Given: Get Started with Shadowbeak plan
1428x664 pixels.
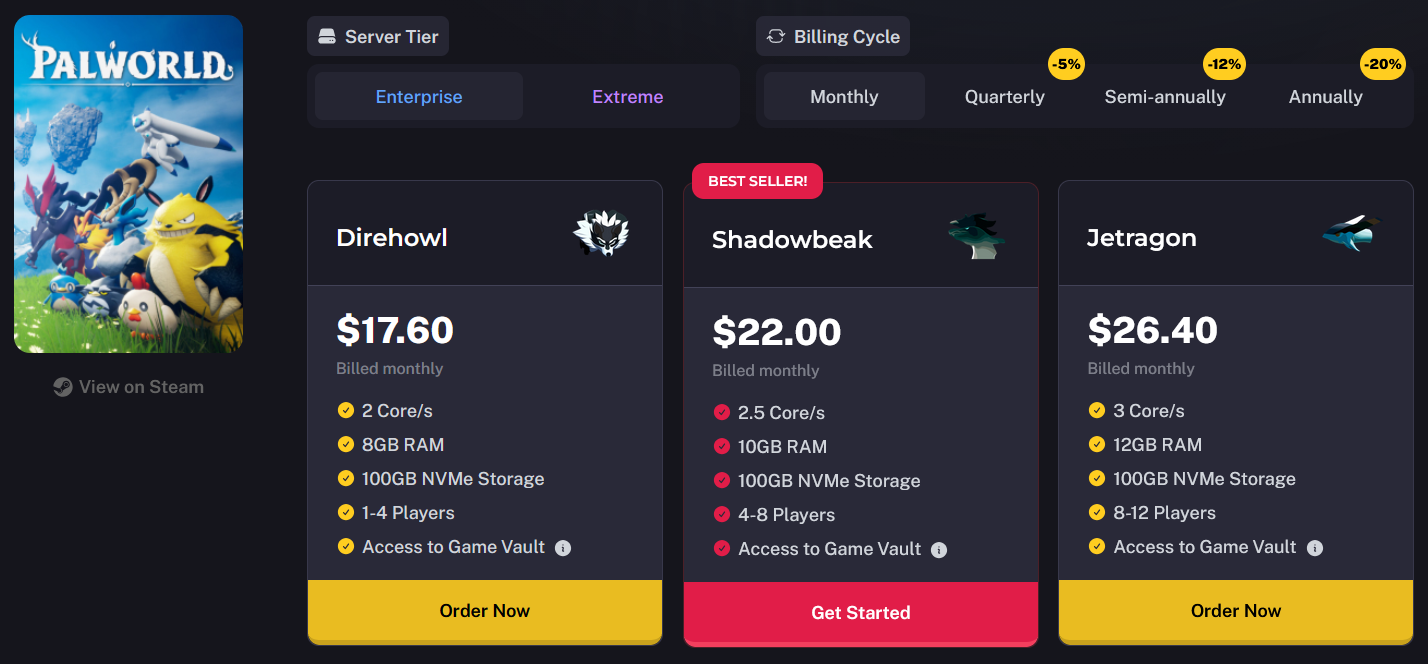Looking at the screenshot, I should 861,613.
